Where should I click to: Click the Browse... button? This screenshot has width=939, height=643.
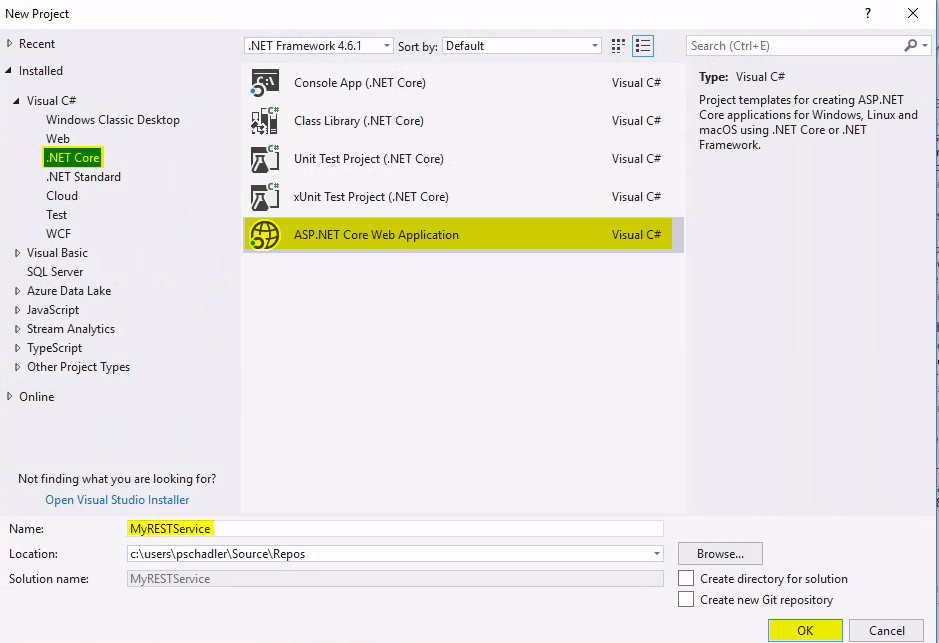pos(720,554)
